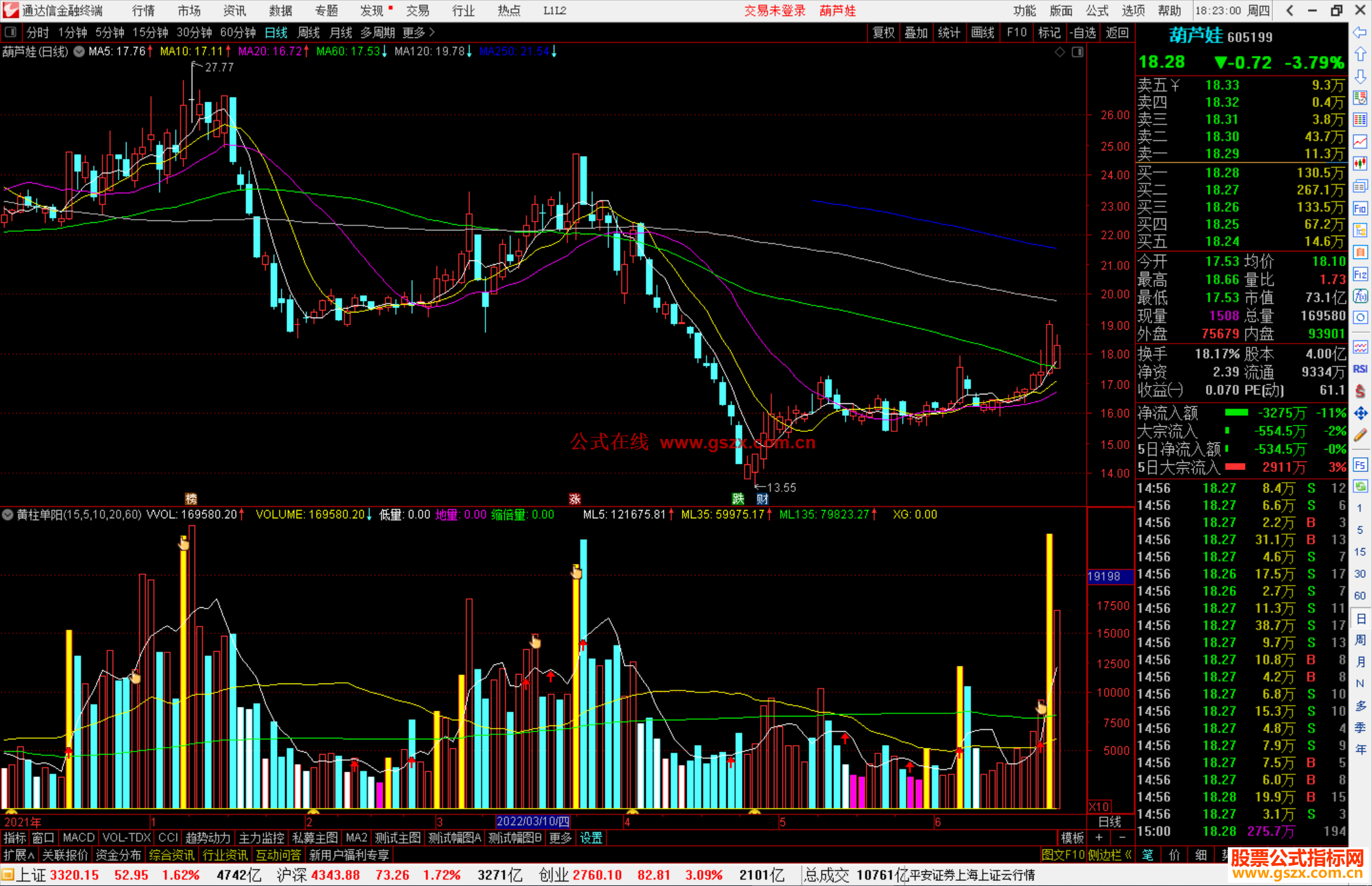
Task: Click the back navigation arrow in title bar
Action: [1289, 10]
